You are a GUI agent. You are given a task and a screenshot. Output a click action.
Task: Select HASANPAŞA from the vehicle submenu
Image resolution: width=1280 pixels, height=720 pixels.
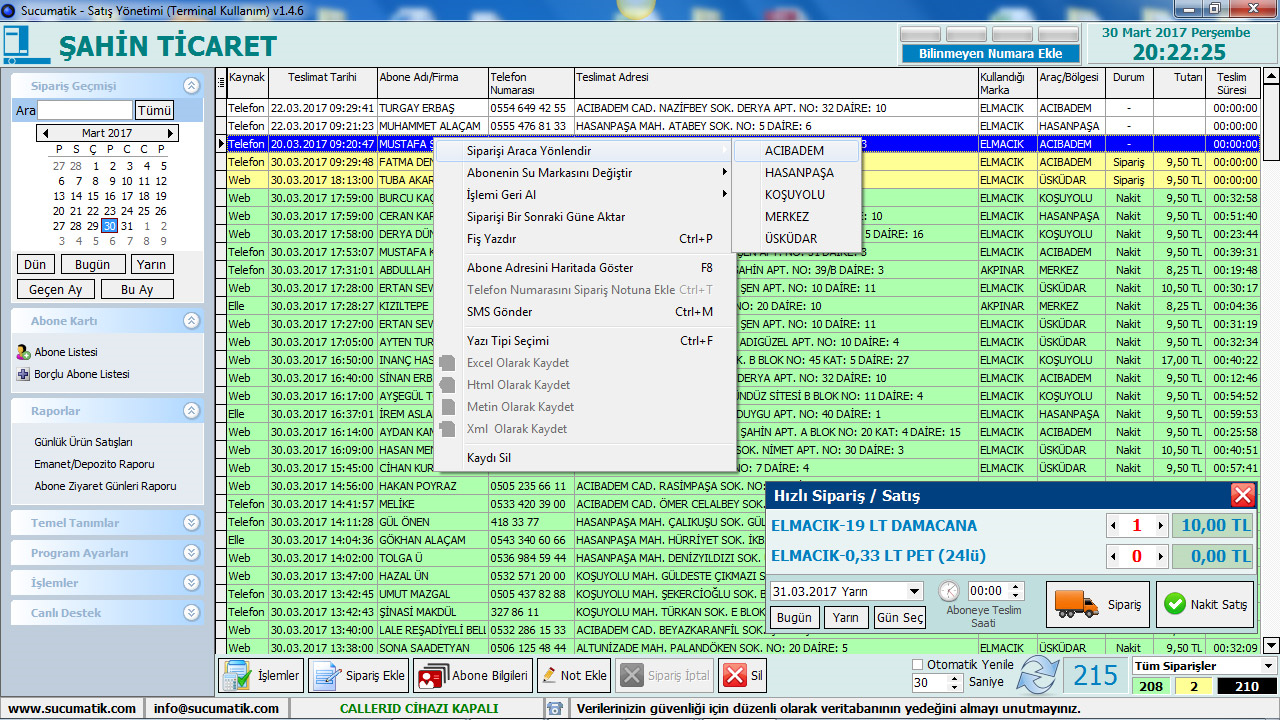[x=799, y=172]
